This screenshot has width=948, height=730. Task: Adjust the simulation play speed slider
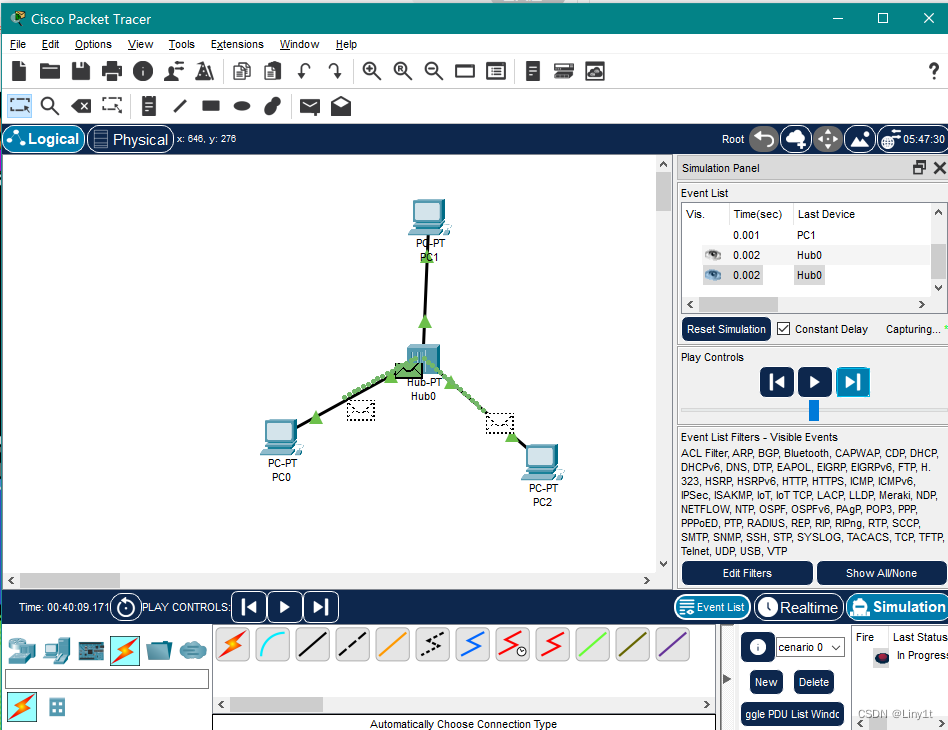tap(814, 410)
